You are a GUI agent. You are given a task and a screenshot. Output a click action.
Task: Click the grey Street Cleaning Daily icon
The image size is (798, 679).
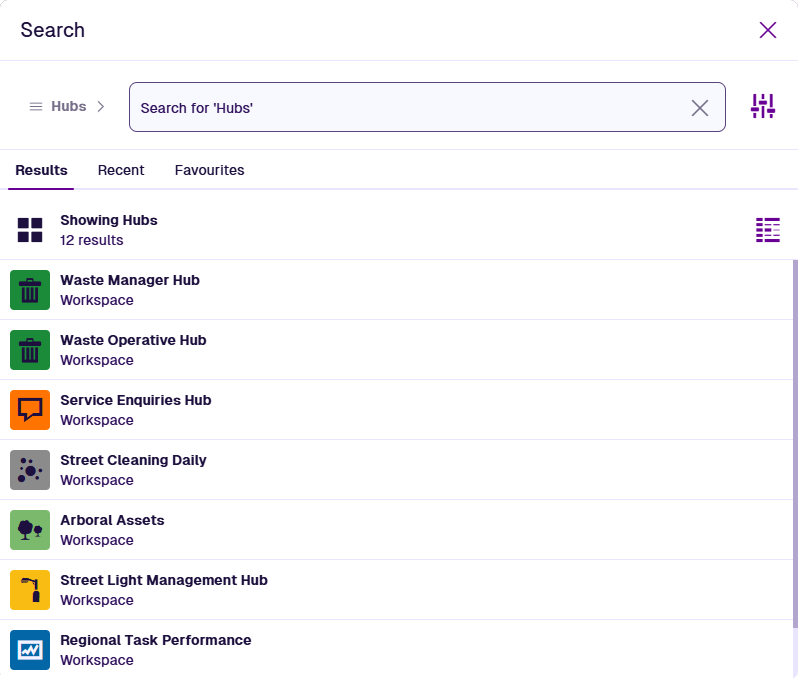pyautogui.click(x=30, y=470)
